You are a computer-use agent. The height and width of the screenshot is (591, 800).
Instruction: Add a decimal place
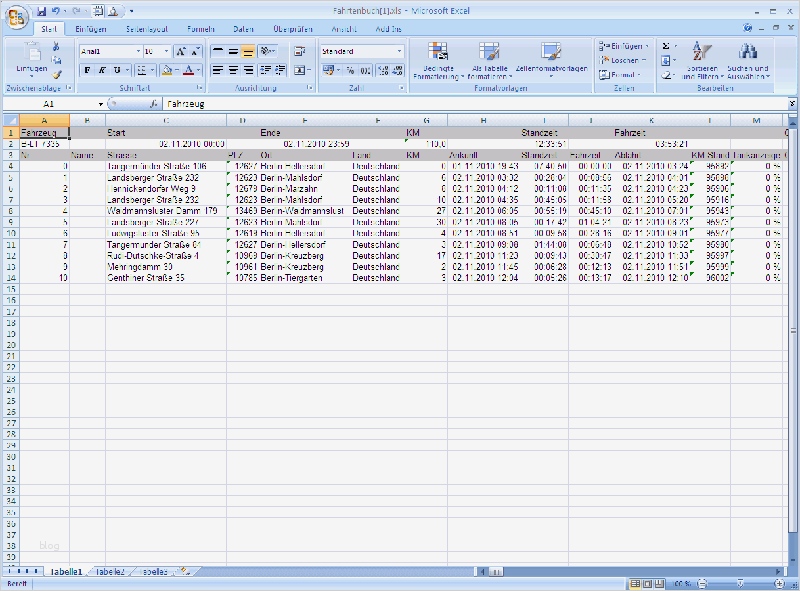(x=384, y=70)
